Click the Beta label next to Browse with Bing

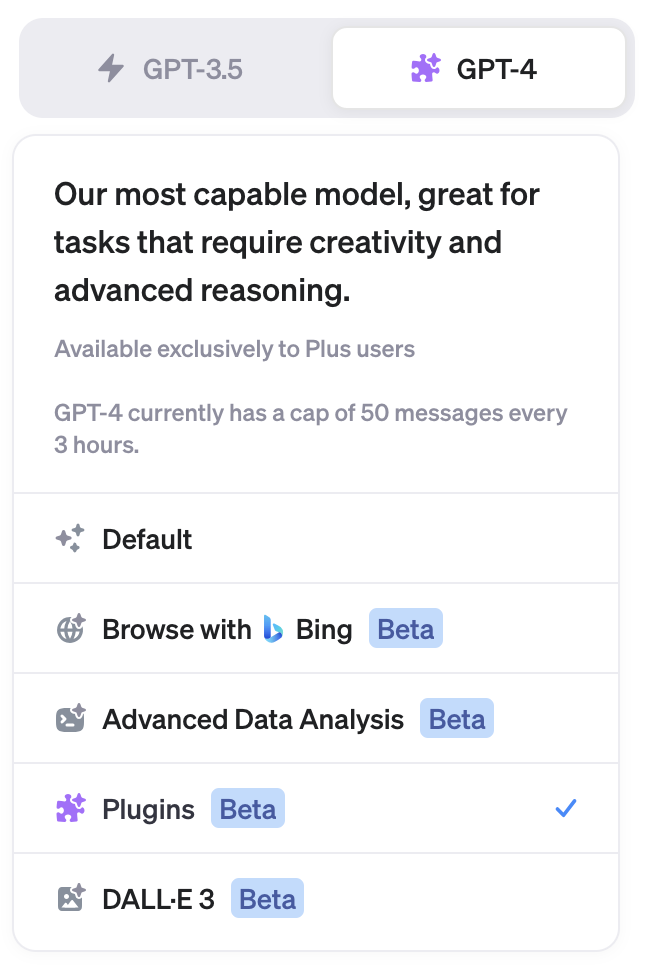pos(405,629)
